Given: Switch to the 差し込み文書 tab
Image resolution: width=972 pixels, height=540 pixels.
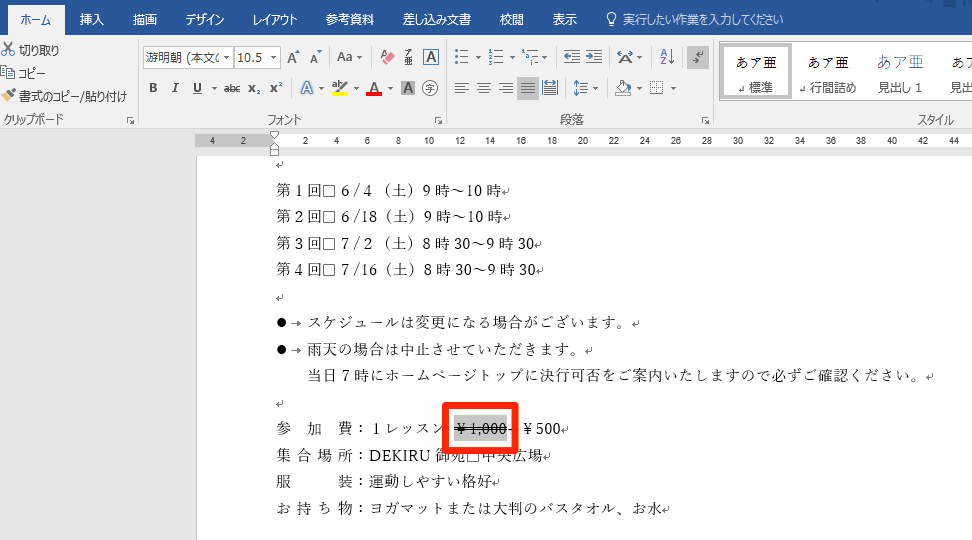Looking at the screenshot, I should [x=436, y=20].
